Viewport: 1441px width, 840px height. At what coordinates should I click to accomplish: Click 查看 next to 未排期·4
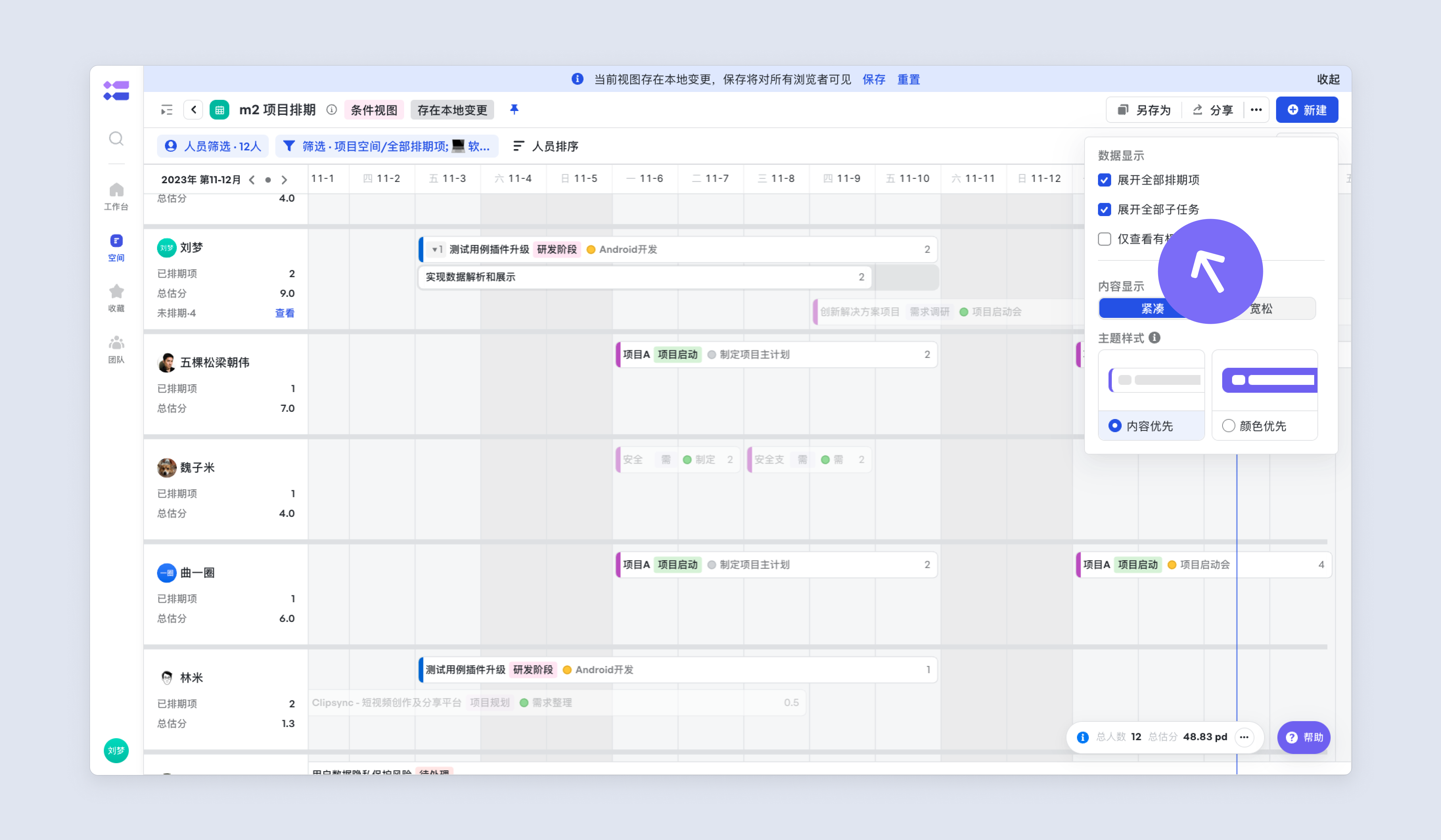click(285, 313)
